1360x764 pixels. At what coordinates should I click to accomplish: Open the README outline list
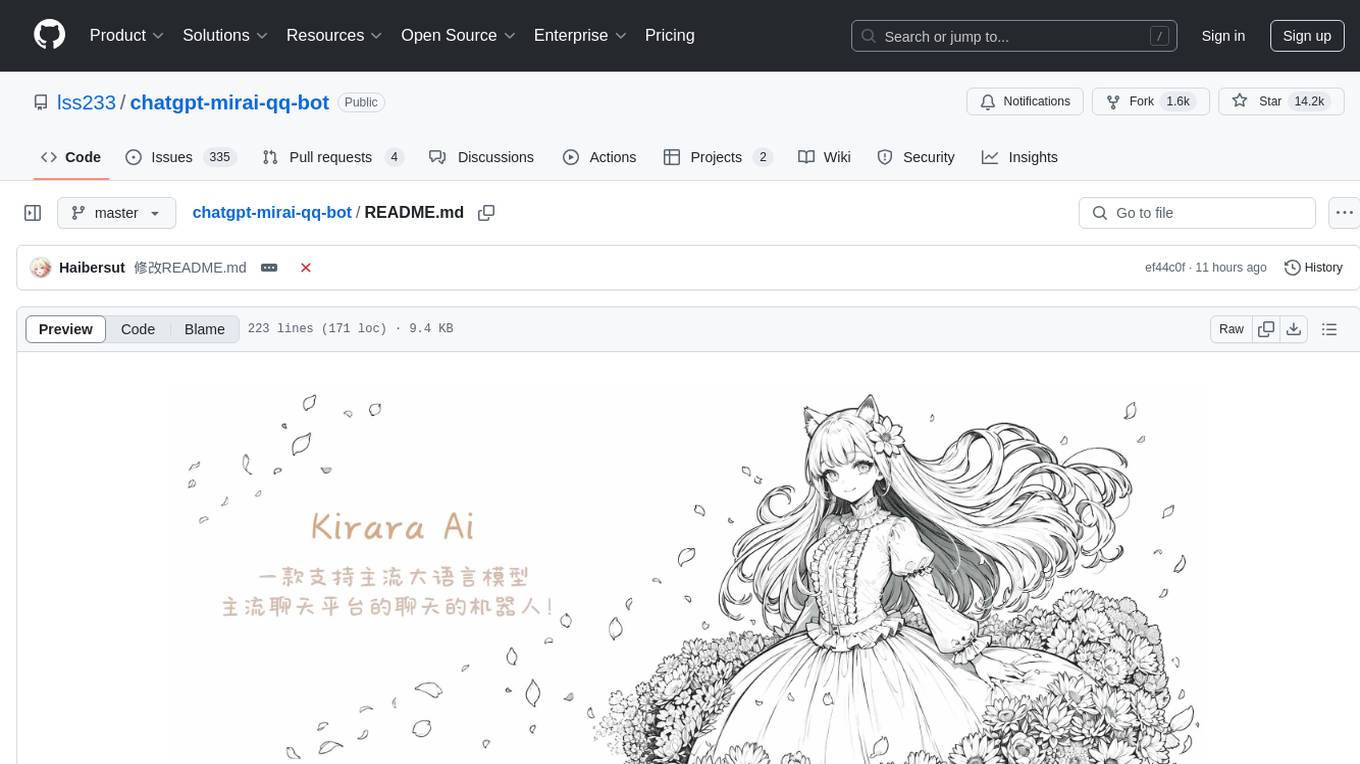[x=1329, y=329]
